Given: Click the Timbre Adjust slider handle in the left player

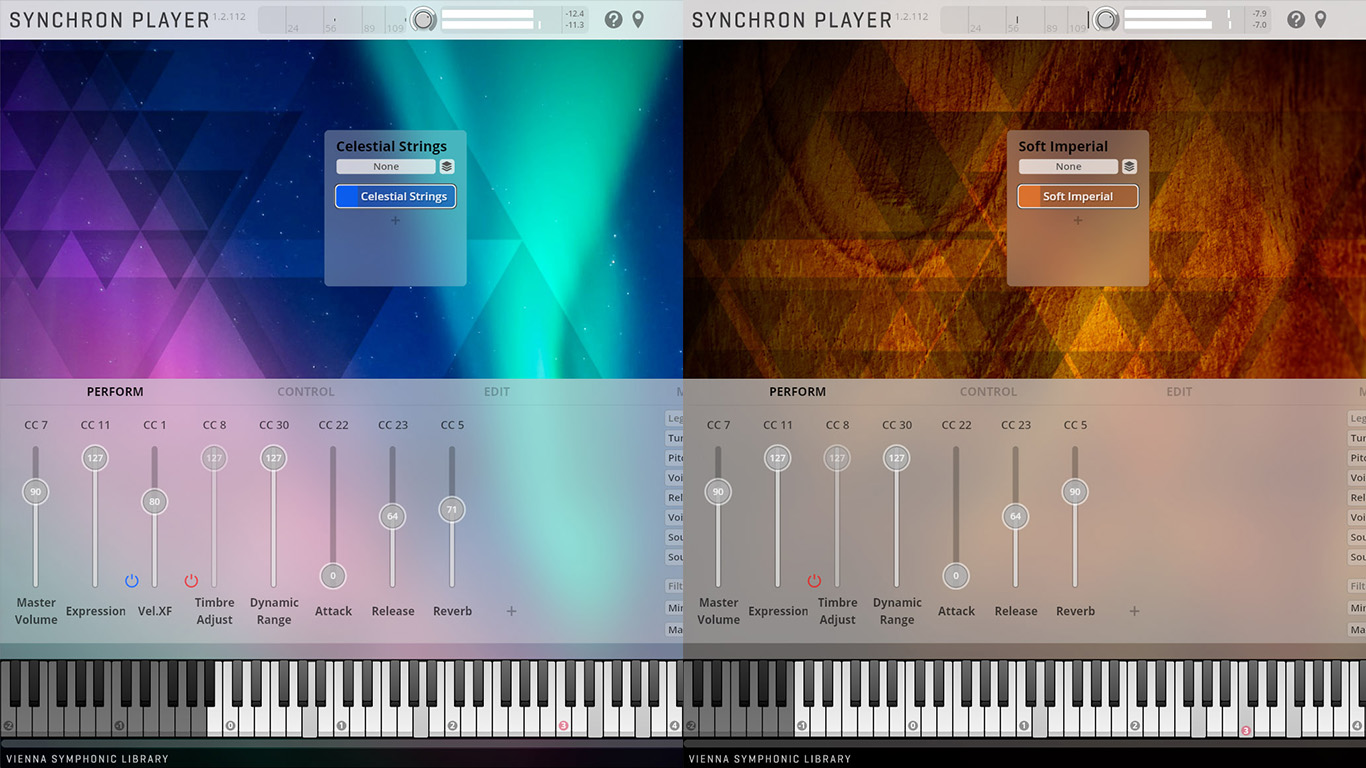Looking at the screenshot, I should click(214, 458).
